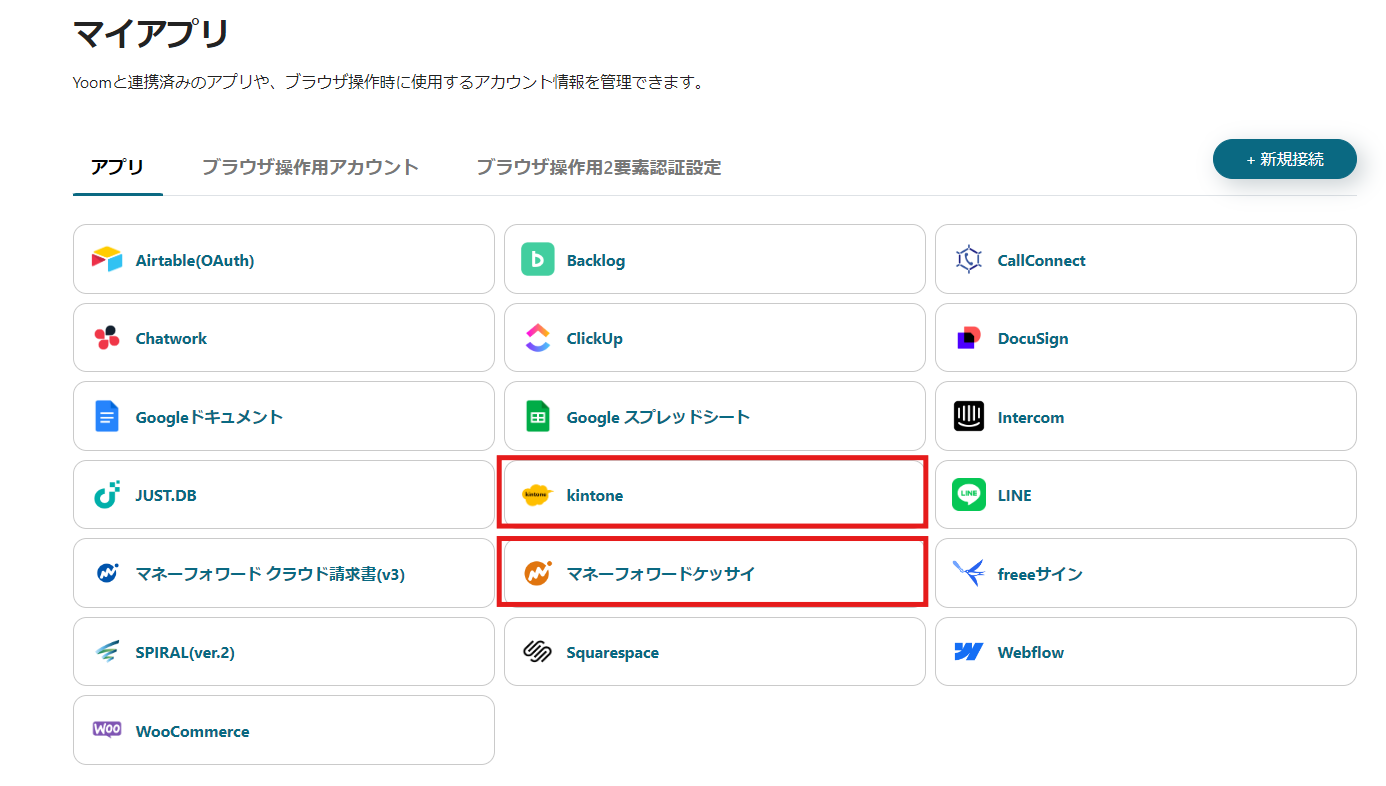Click the Google Docs blue icon
The image size is (1386, 786).
click(107, 417)
